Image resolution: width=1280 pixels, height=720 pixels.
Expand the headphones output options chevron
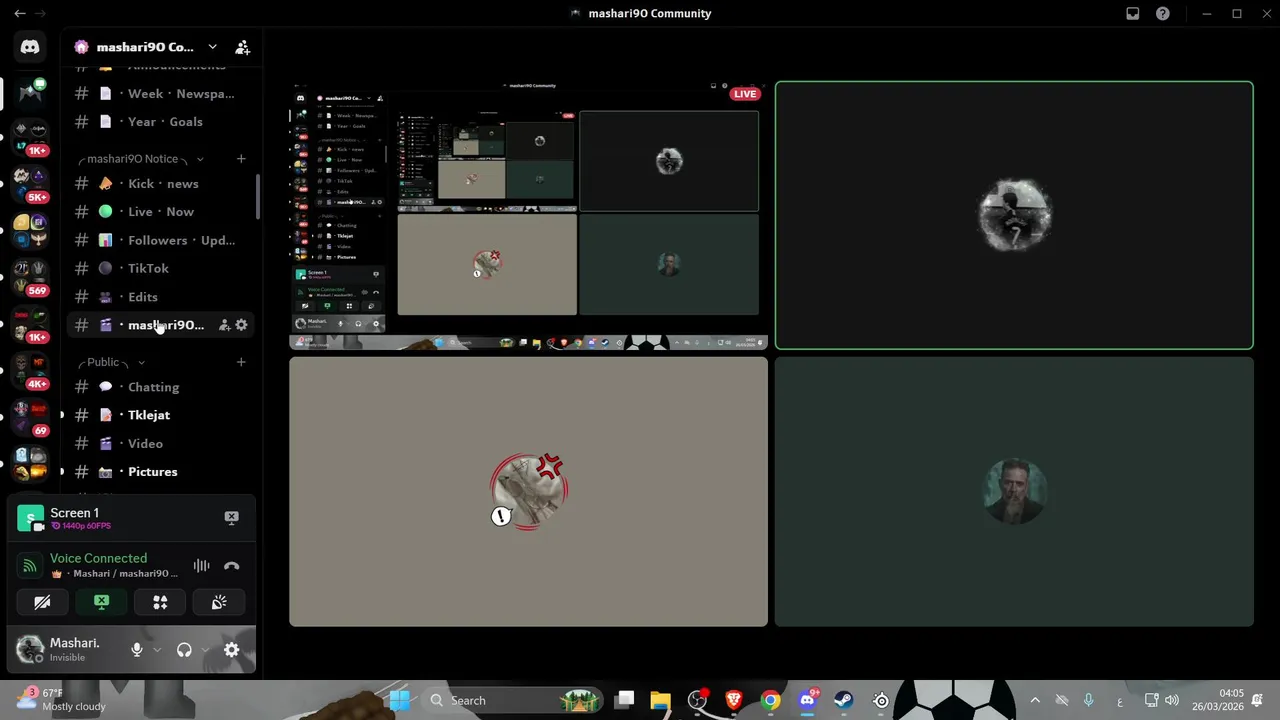205,650
